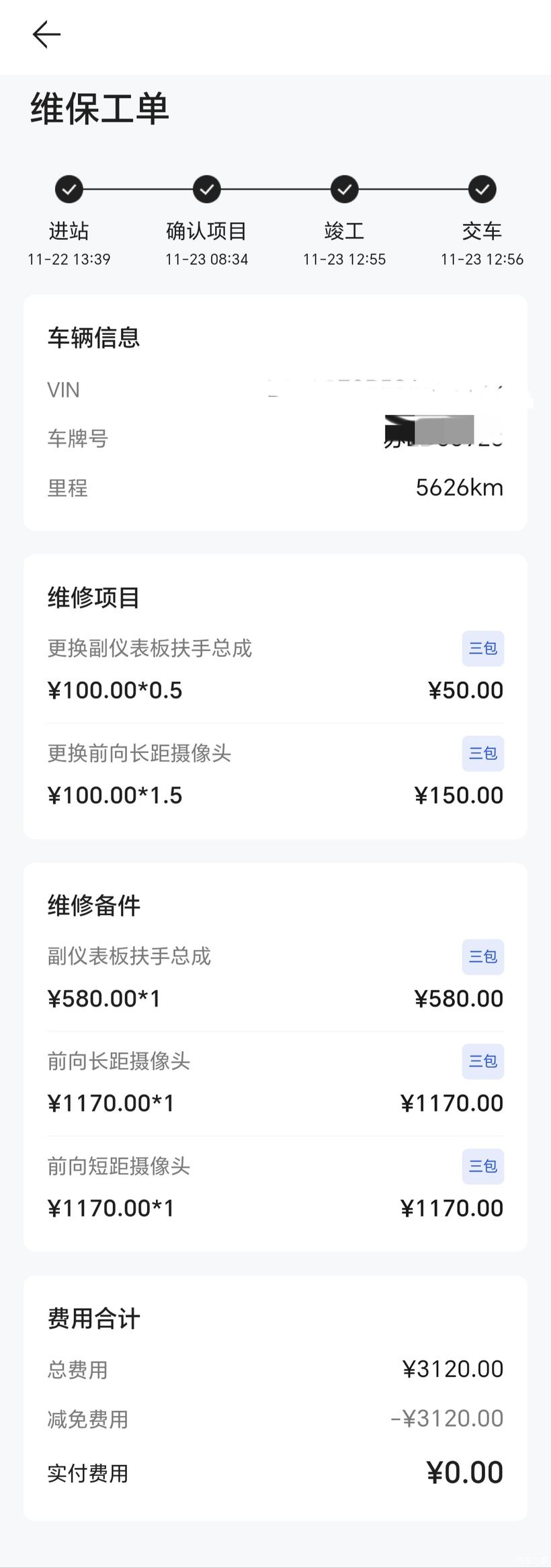Select the 交车 progress checkmark
The height and width of the screenshot is (1568, 551).
click(x=482, y=190)
